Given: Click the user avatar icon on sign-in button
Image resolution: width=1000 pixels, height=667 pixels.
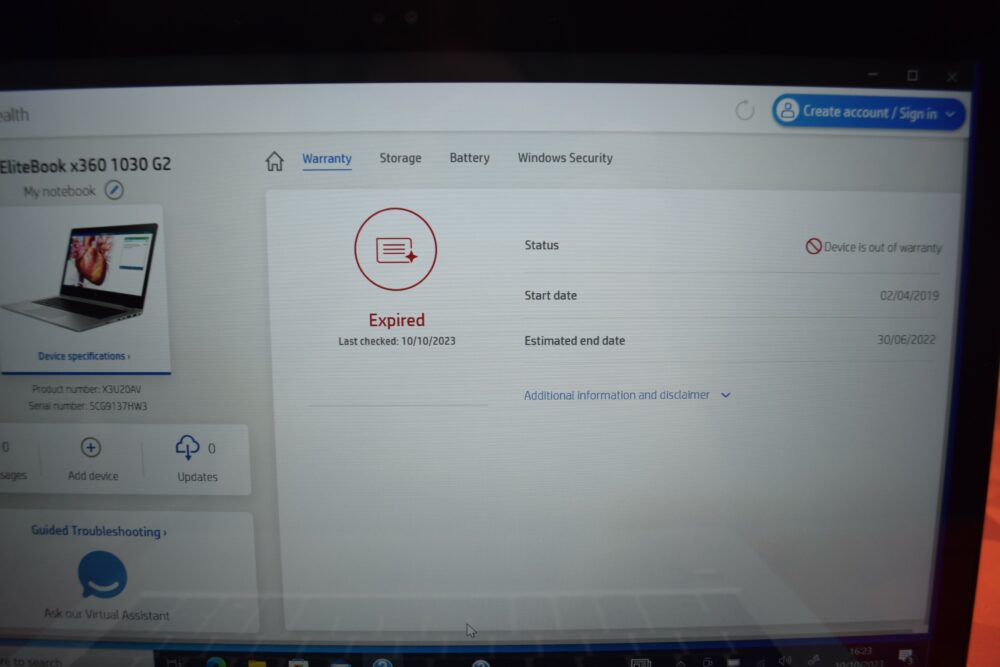Looking at the screenshot, I should (788, 110).
